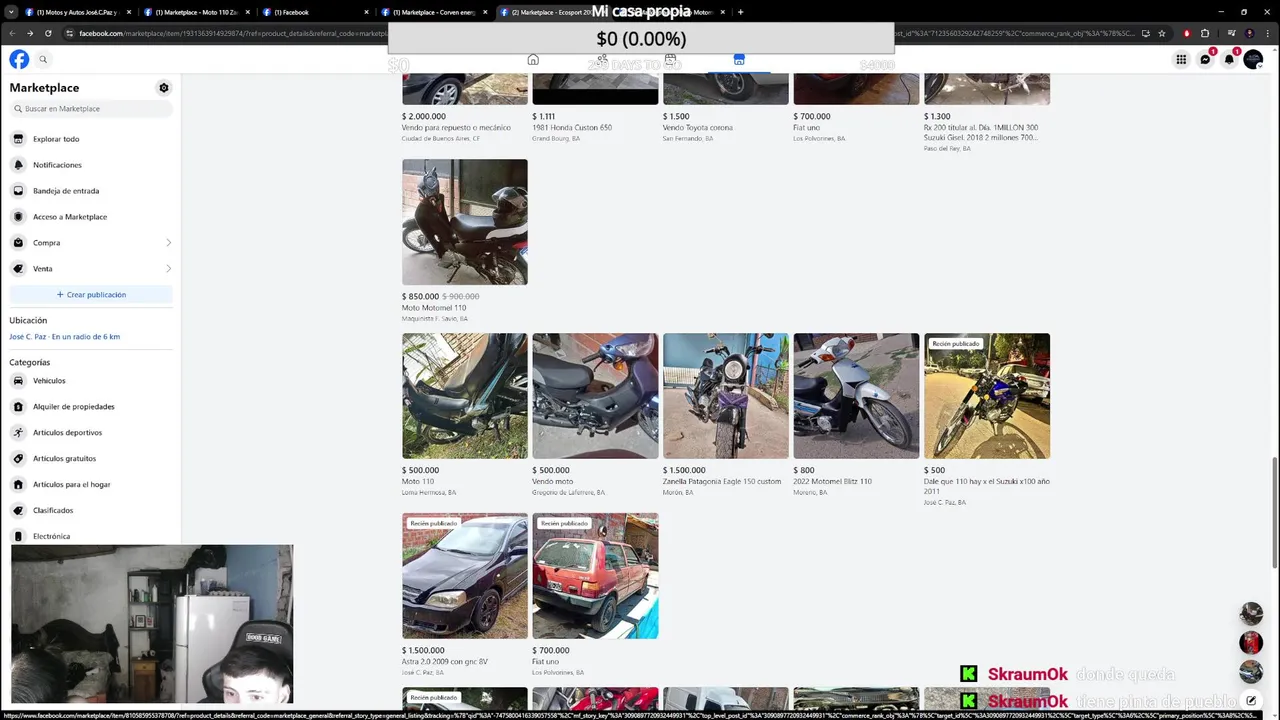Click Bandeja de entrada inbox icon
This screenshot has width=1280, height=720.
click(18, 191)
